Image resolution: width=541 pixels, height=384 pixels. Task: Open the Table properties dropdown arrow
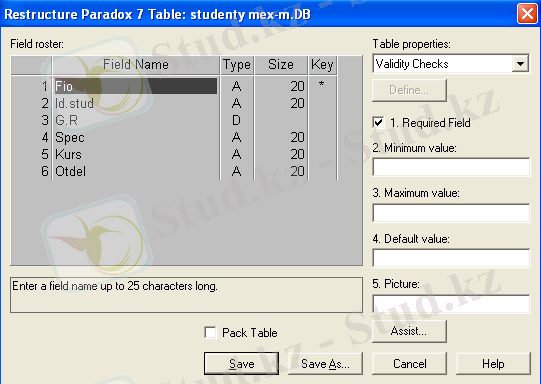[x=520, y=64]
